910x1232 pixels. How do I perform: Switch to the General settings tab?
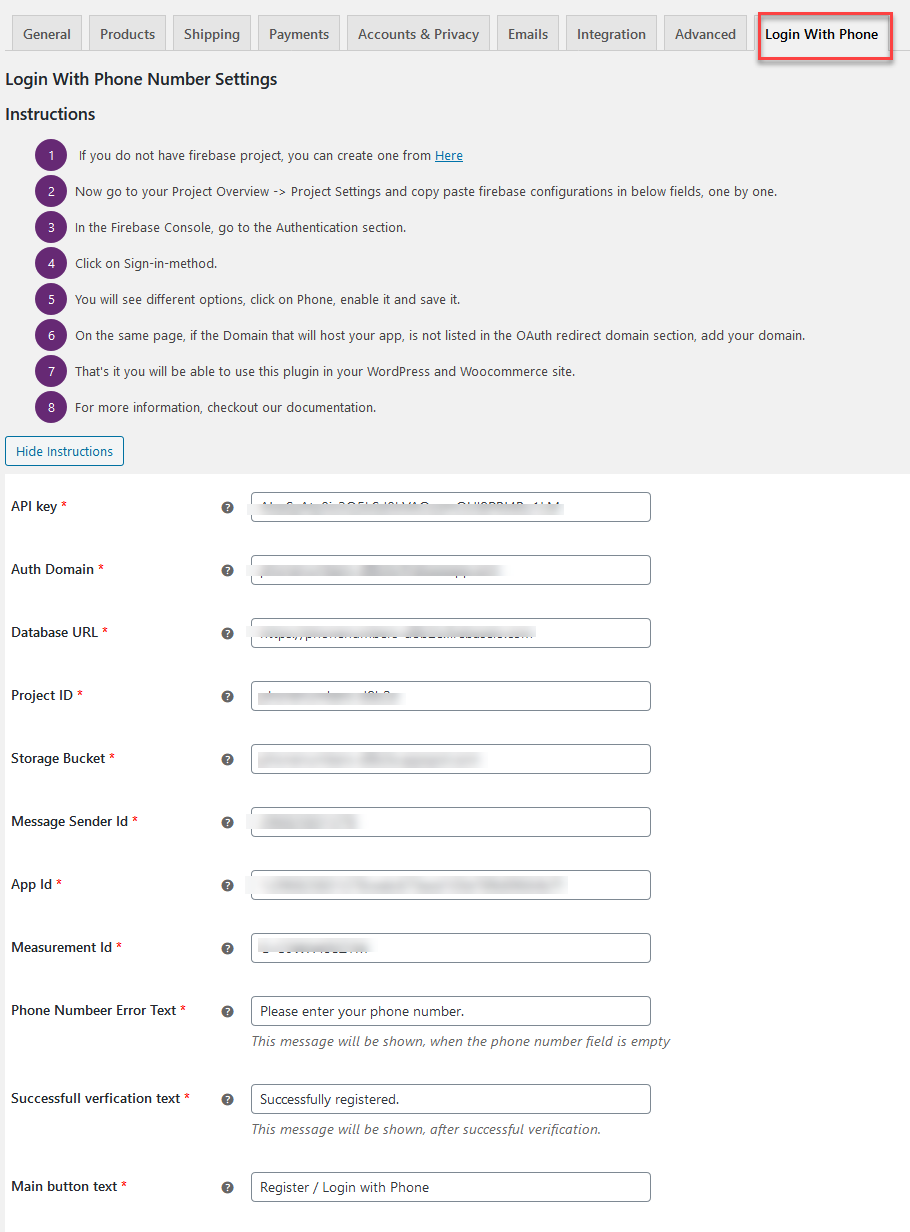46,33
